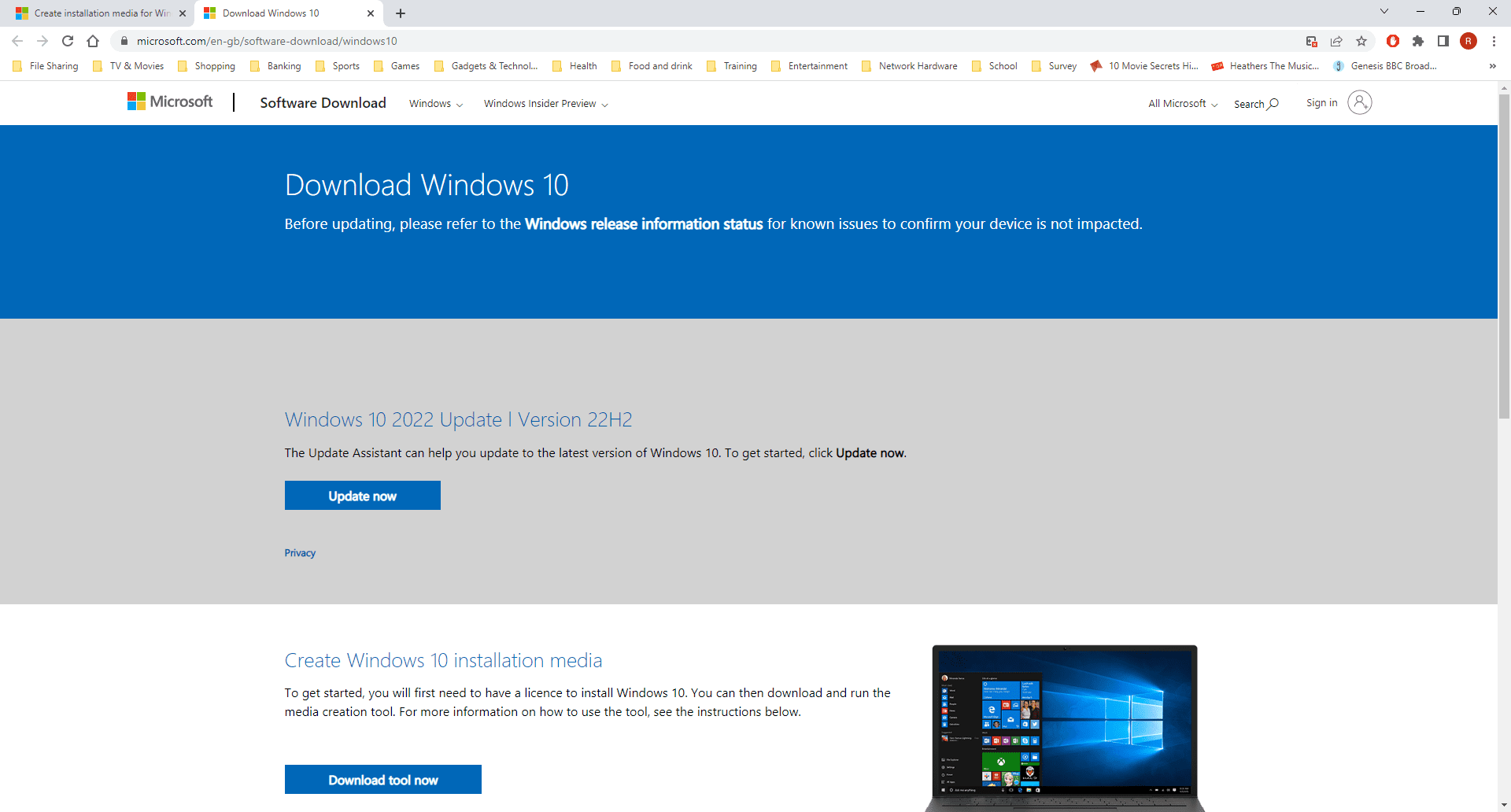Go back using the browser back arrow
Screen dimensions: 1511x812
coord(17,41)
